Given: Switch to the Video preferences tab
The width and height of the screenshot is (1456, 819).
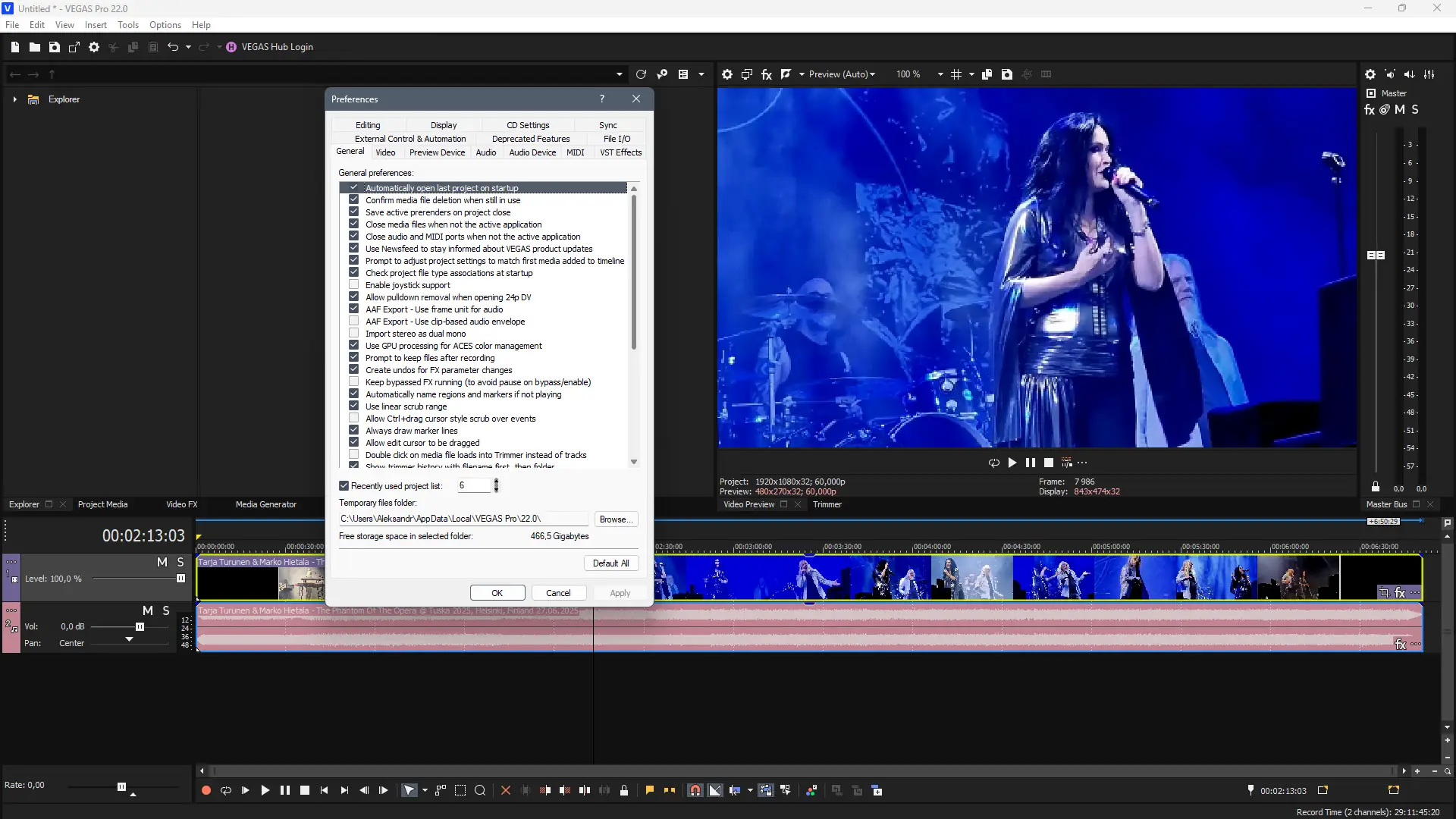Looking at the screenshot, I should pos(385,152).
